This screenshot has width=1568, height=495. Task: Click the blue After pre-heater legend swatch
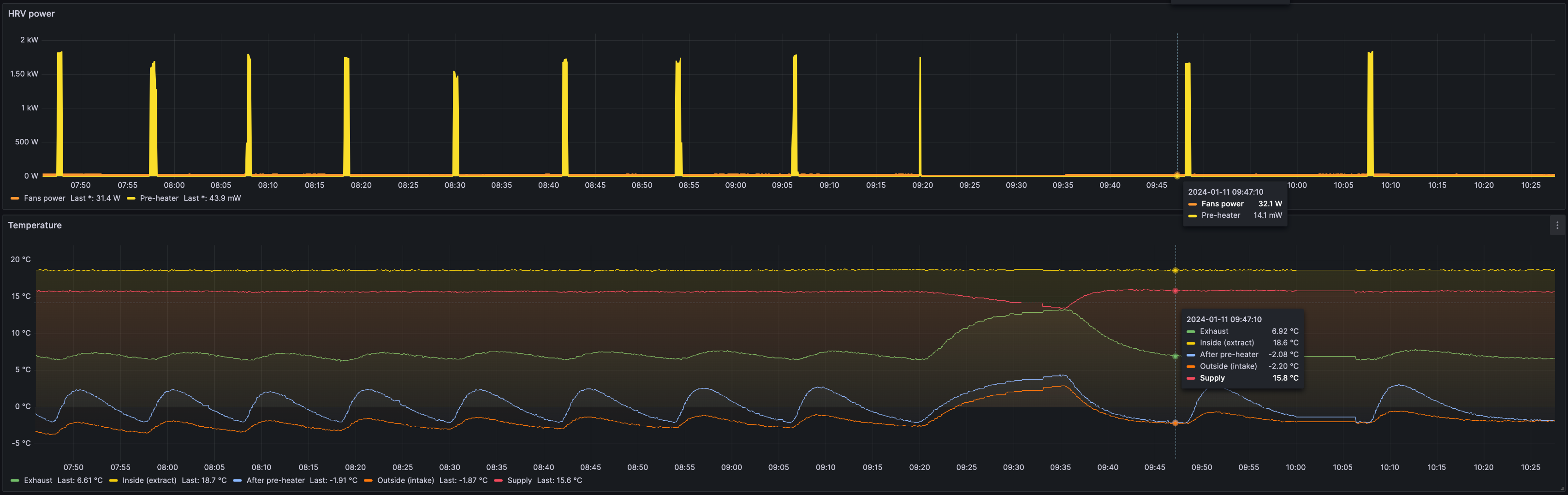238,481
